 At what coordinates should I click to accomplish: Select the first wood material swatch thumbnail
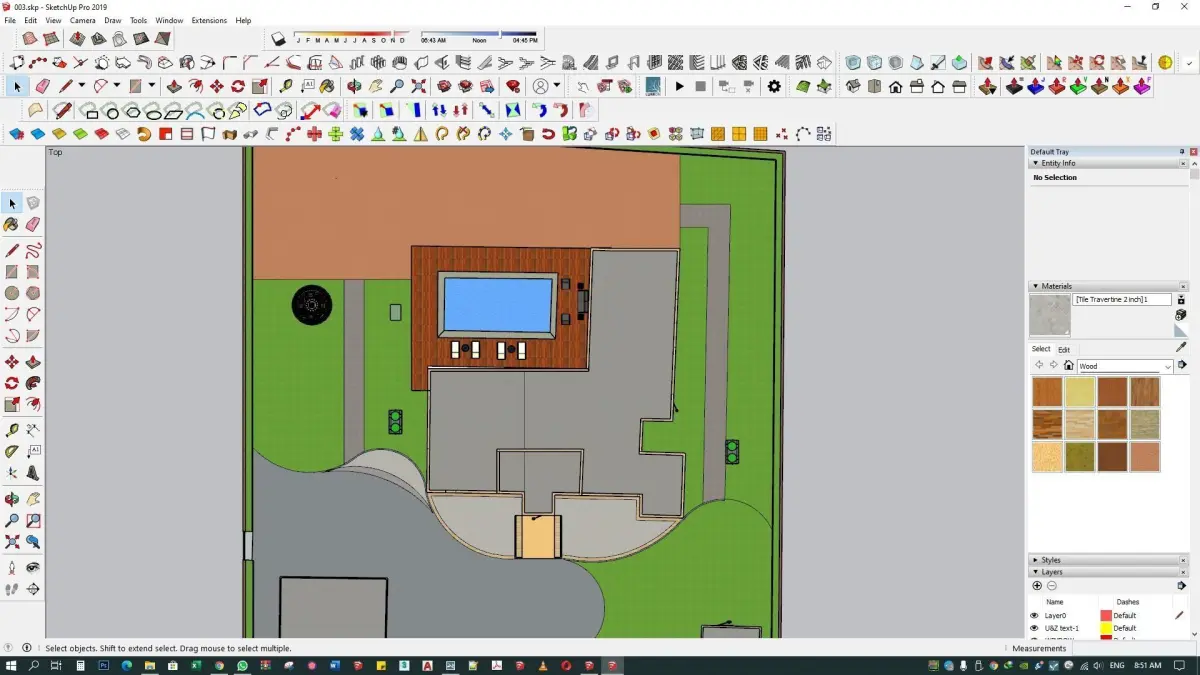[1047, 392]
